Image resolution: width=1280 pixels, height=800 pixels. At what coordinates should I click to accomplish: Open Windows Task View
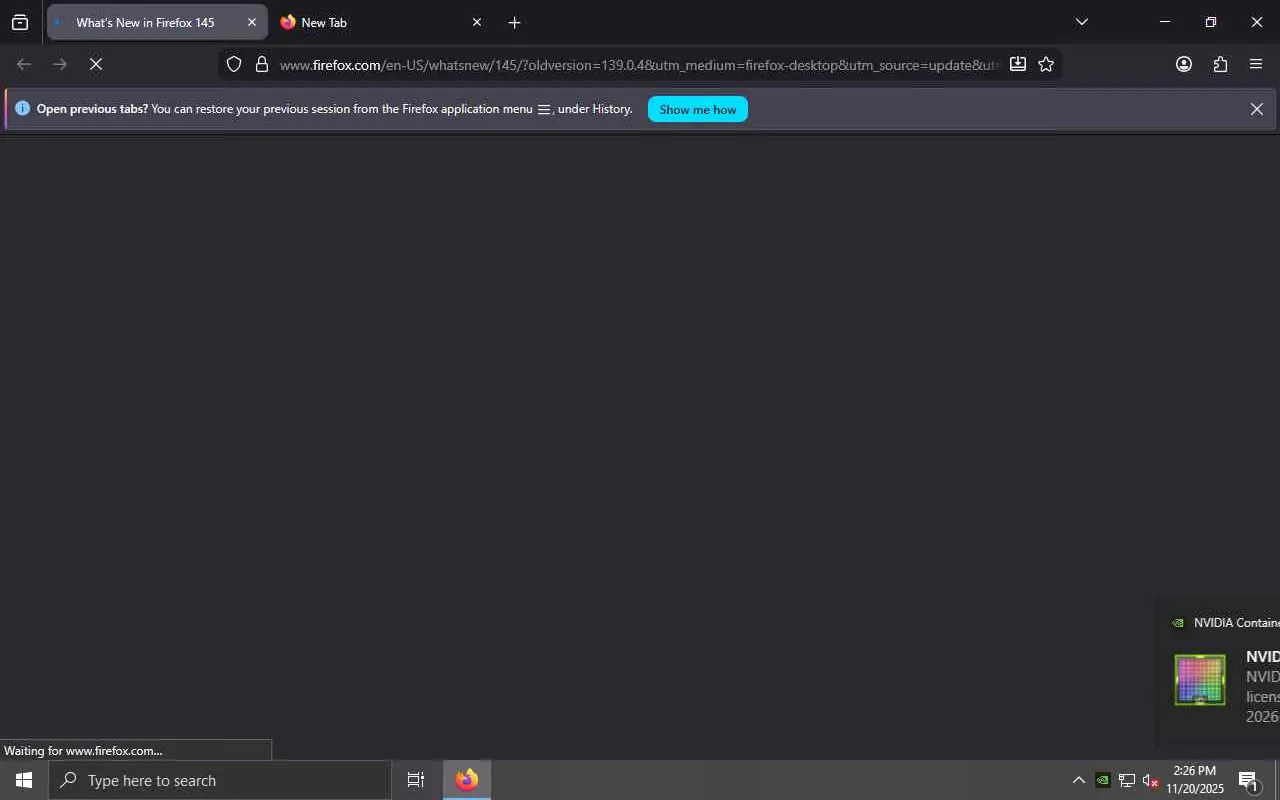tap(416, 780)
